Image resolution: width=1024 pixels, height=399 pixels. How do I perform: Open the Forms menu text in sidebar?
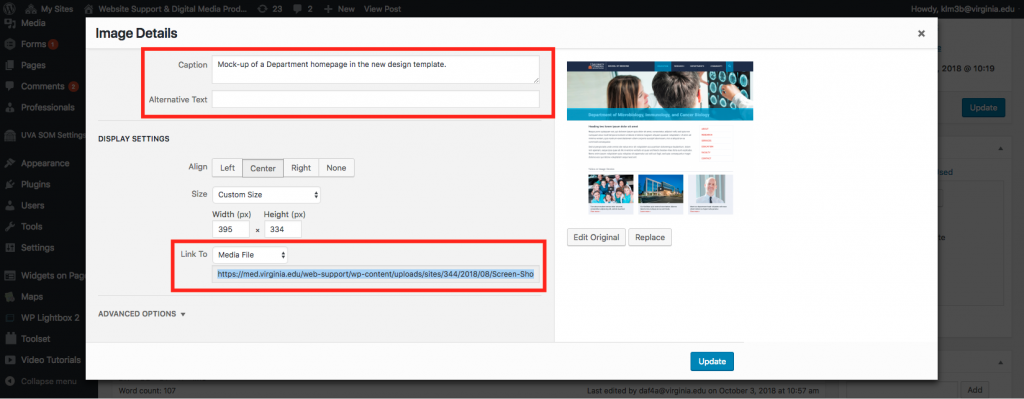tap(33, 44)
